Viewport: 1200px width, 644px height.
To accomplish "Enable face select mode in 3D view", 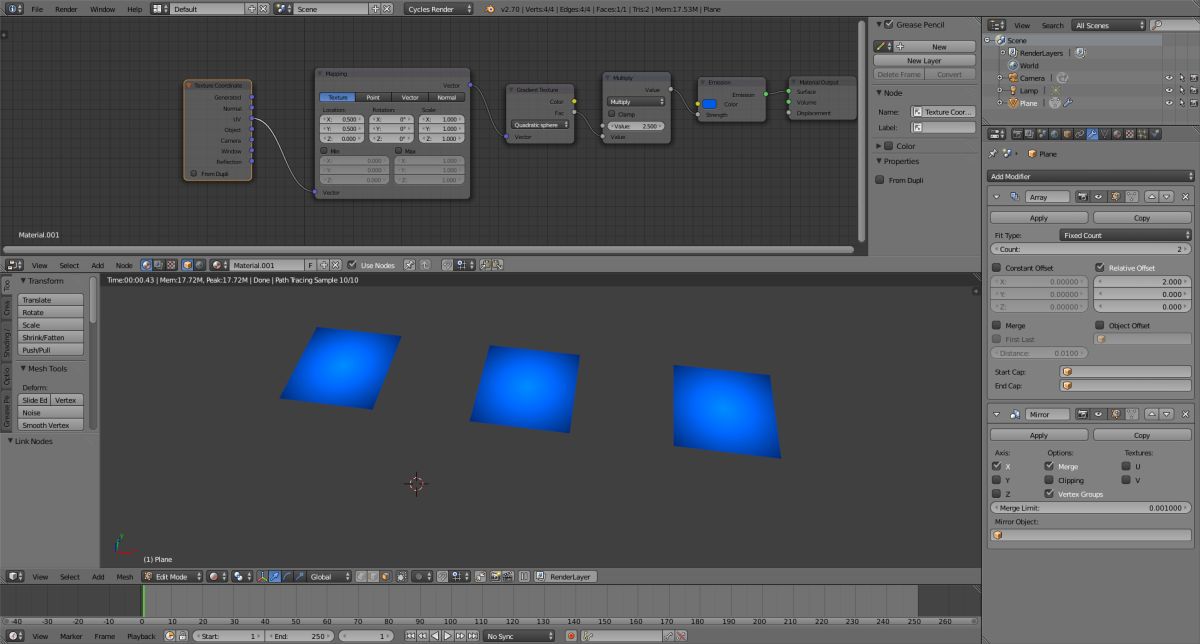I will (385, 577).
